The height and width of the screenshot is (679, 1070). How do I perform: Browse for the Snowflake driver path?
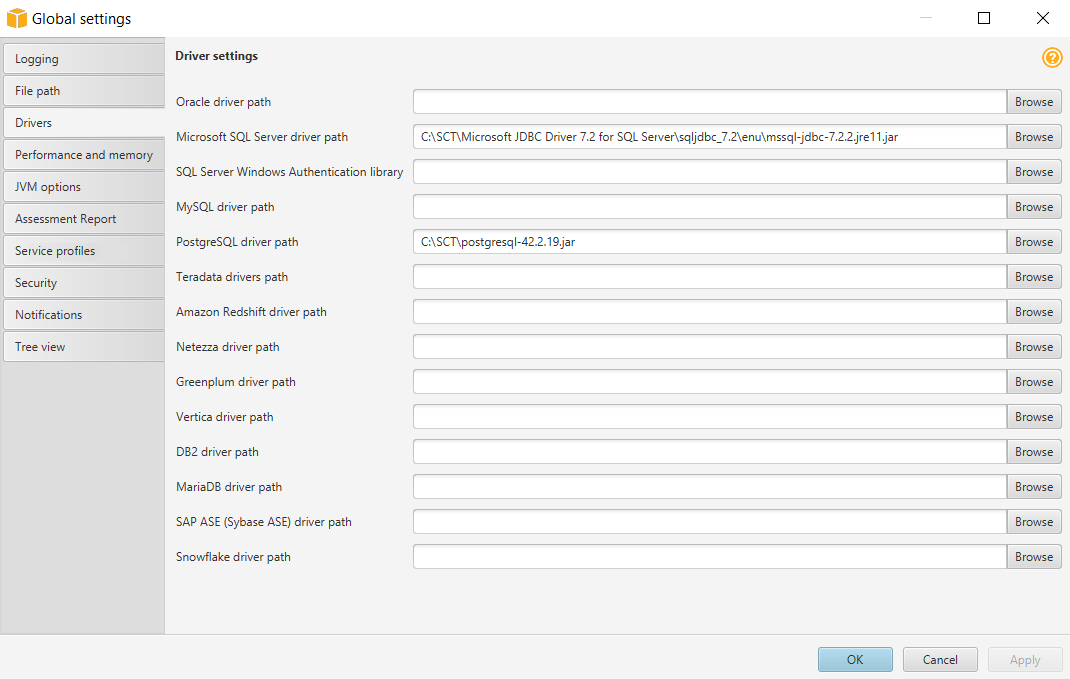1033,557
